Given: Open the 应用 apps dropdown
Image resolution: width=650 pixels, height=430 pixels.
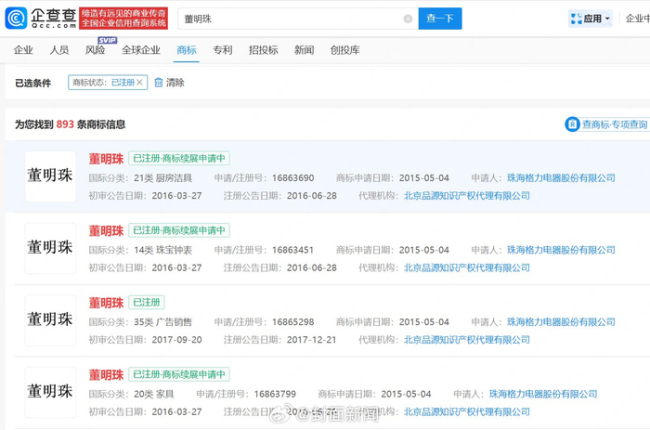Looking at the screenshot, I should coord(590,19).
